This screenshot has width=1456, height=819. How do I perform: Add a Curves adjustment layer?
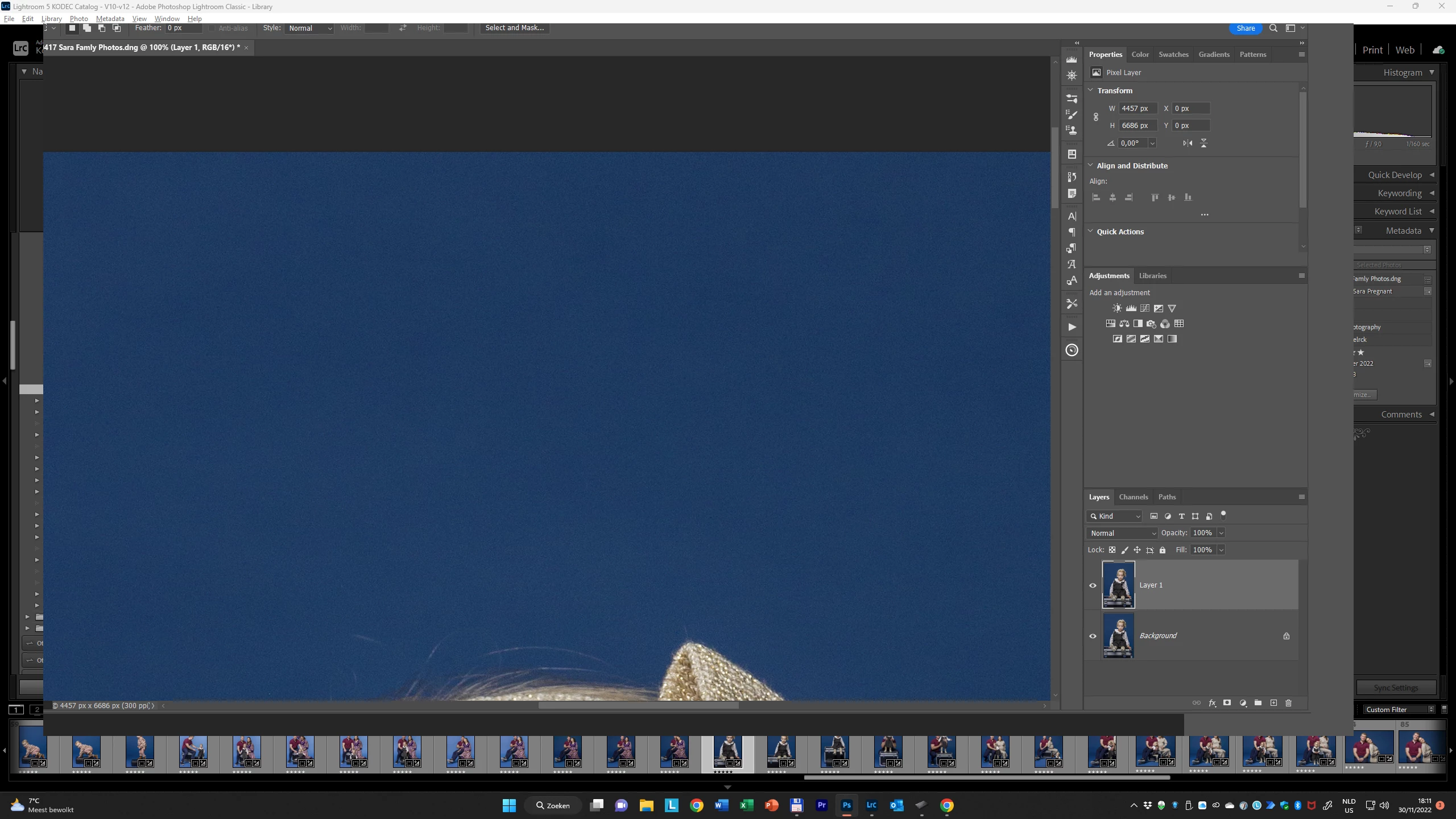[1144, 308]
